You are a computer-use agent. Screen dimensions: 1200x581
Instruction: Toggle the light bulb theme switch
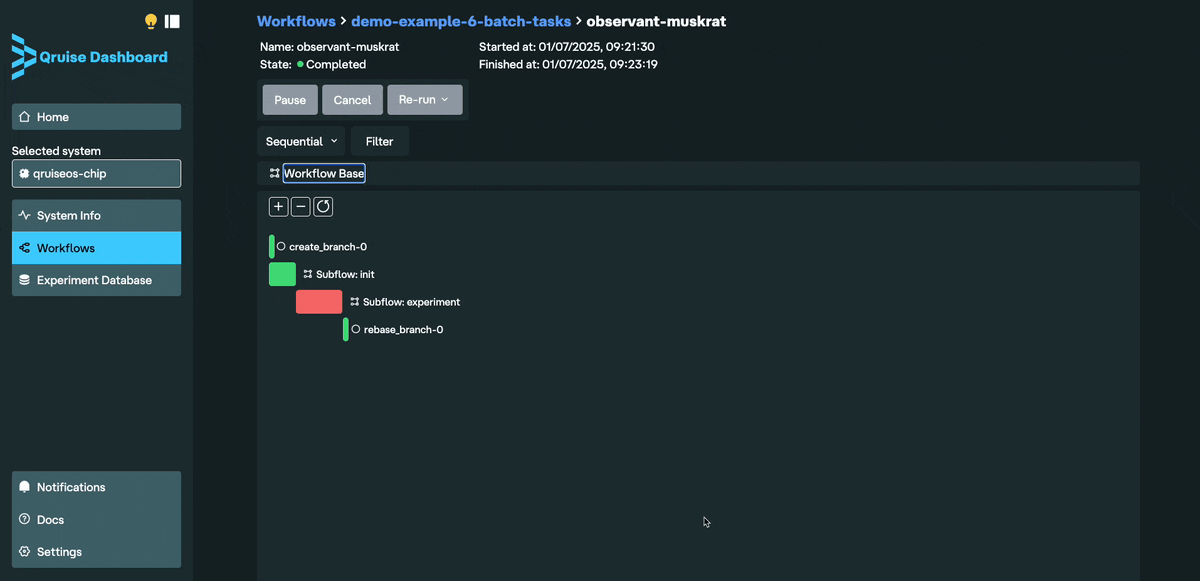(151, 21)
